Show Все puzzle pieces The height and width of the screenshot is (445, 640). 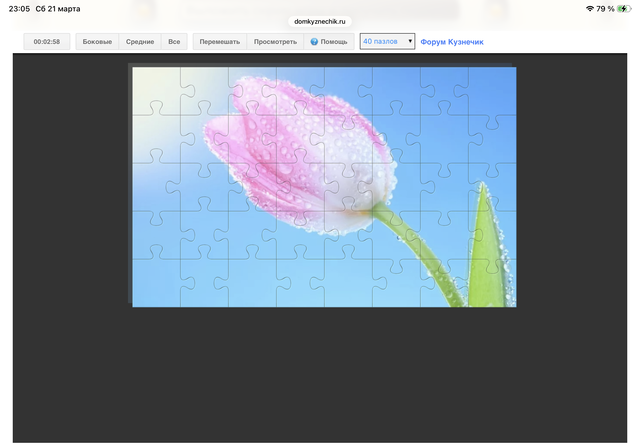174,42
